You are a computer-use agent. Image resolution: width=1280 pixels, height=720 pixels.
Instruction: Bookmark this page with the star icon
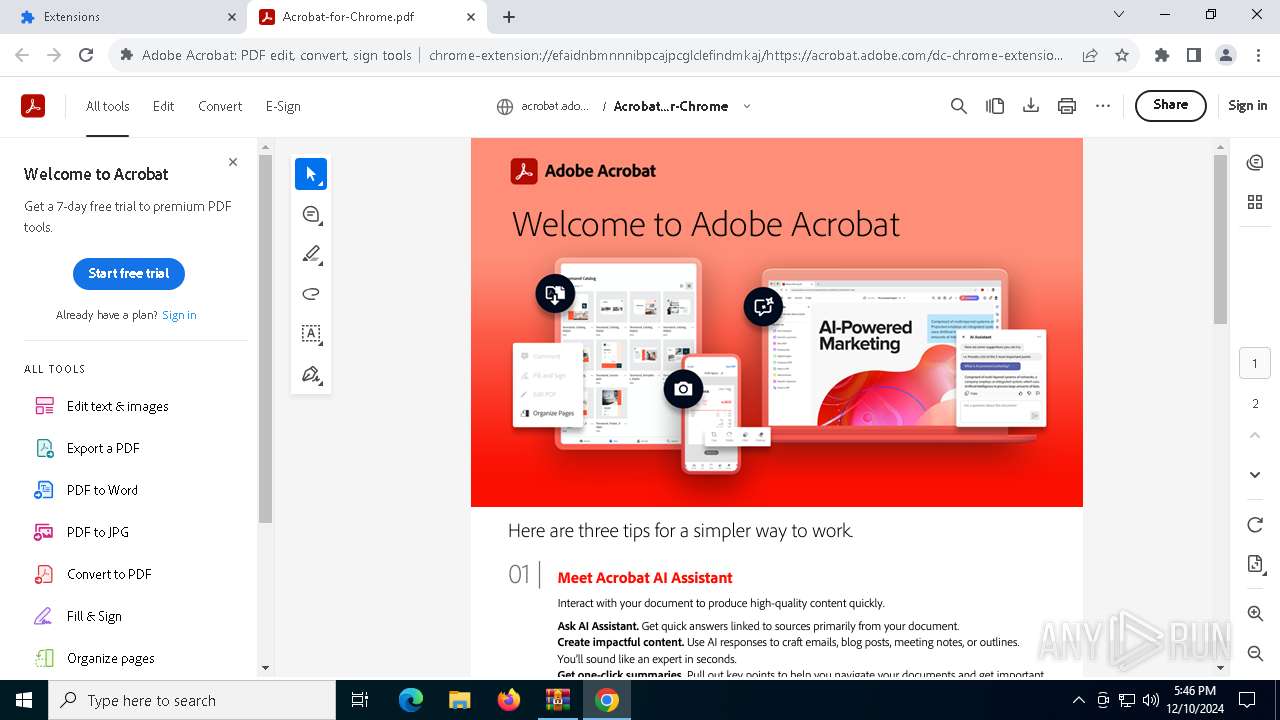point(1122,56)
